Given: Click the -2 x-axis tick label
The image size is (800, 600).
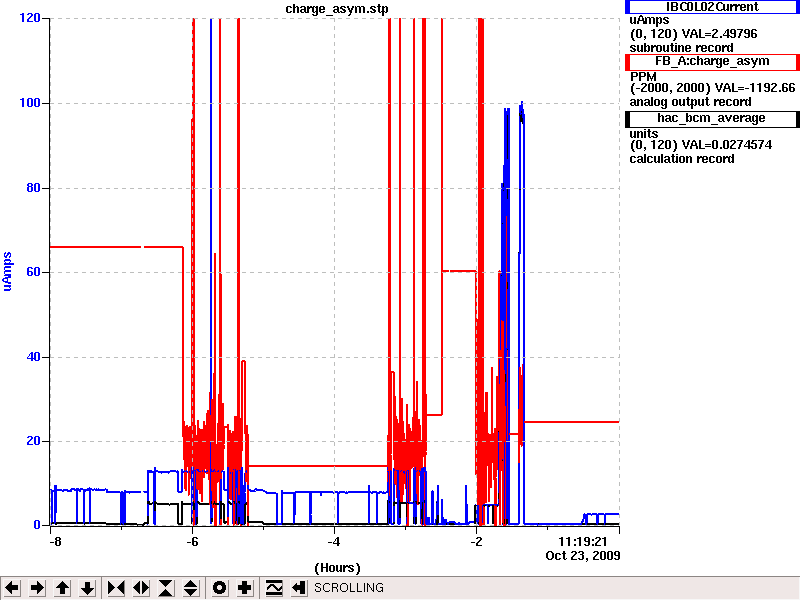Looking at the screenshot, I should pyautogui.click(x=475, y=541).
